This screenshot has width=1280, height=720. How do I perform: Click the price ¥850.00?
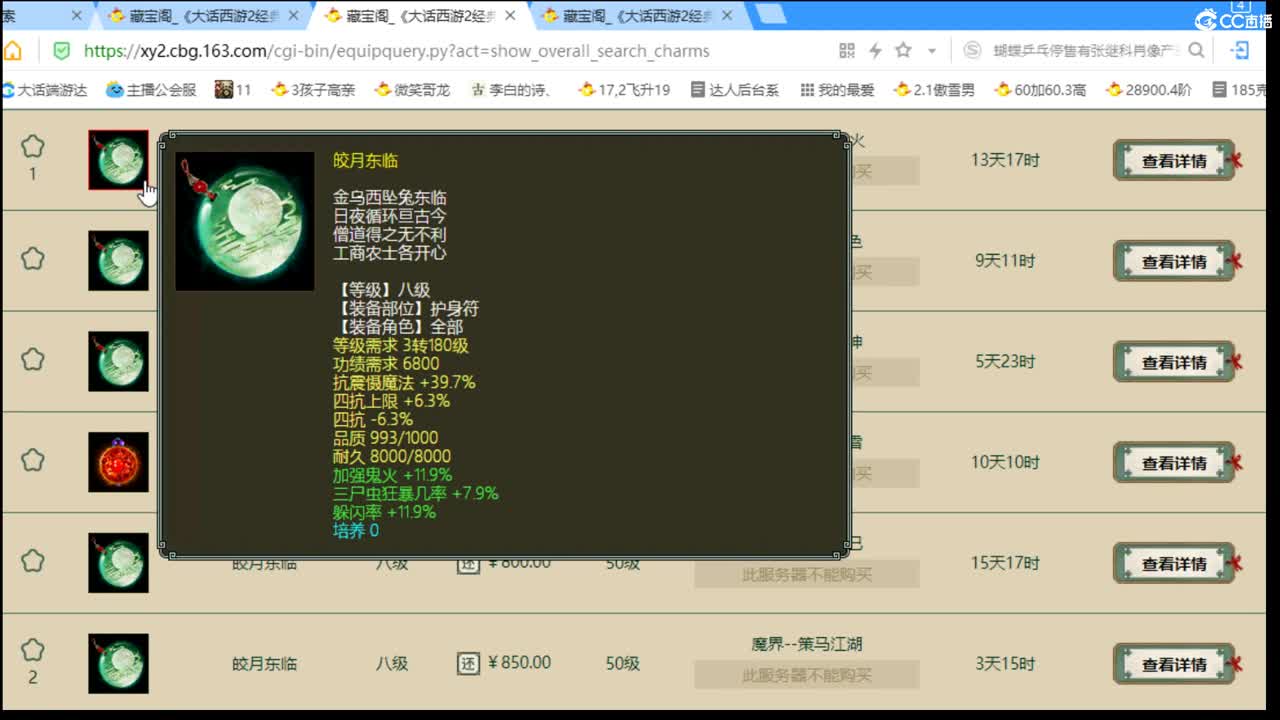click(520, 663)
